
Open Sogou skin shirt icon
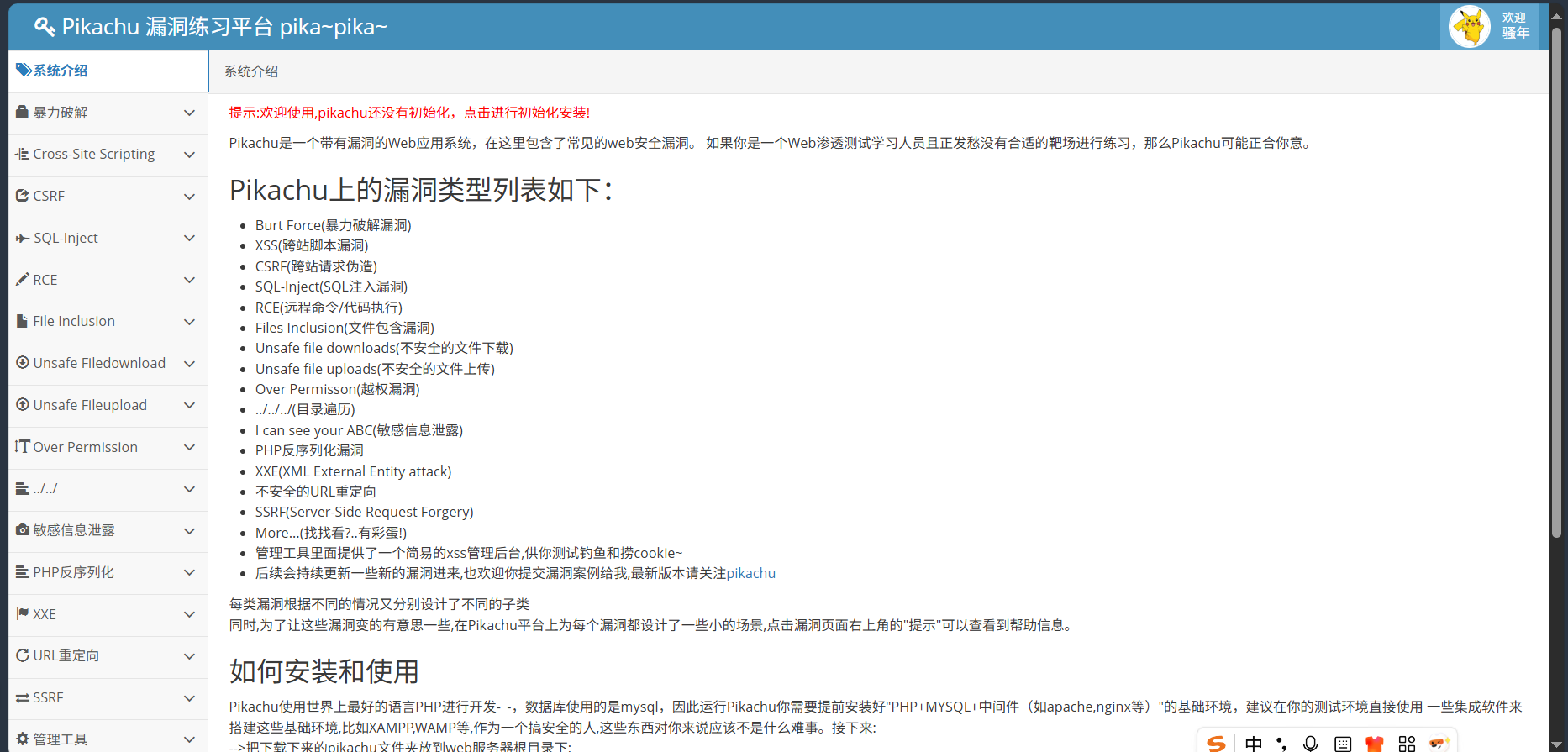point(1375,744)
